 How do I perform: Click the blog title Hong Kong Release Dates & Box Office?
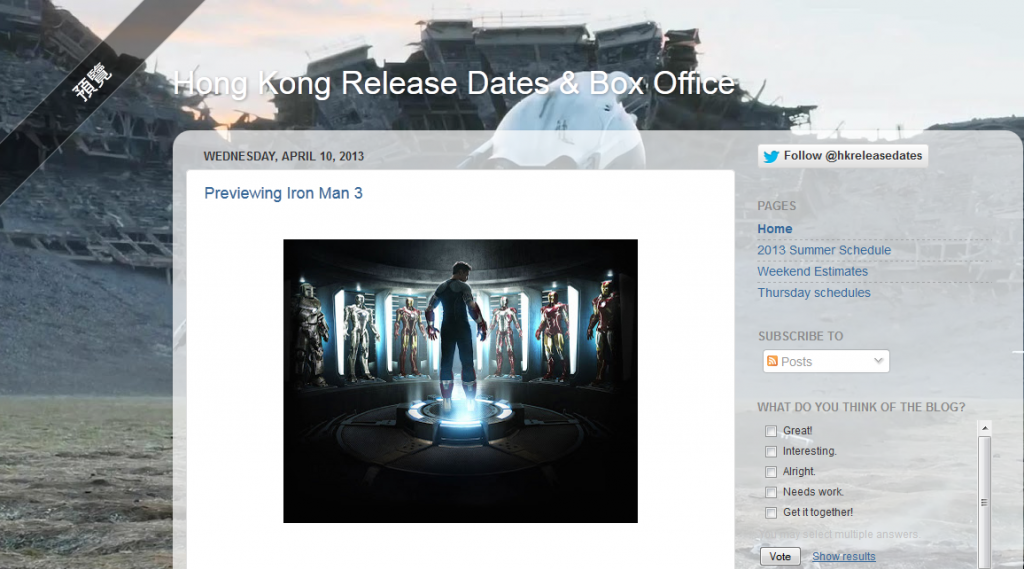(x=454, y=84)
